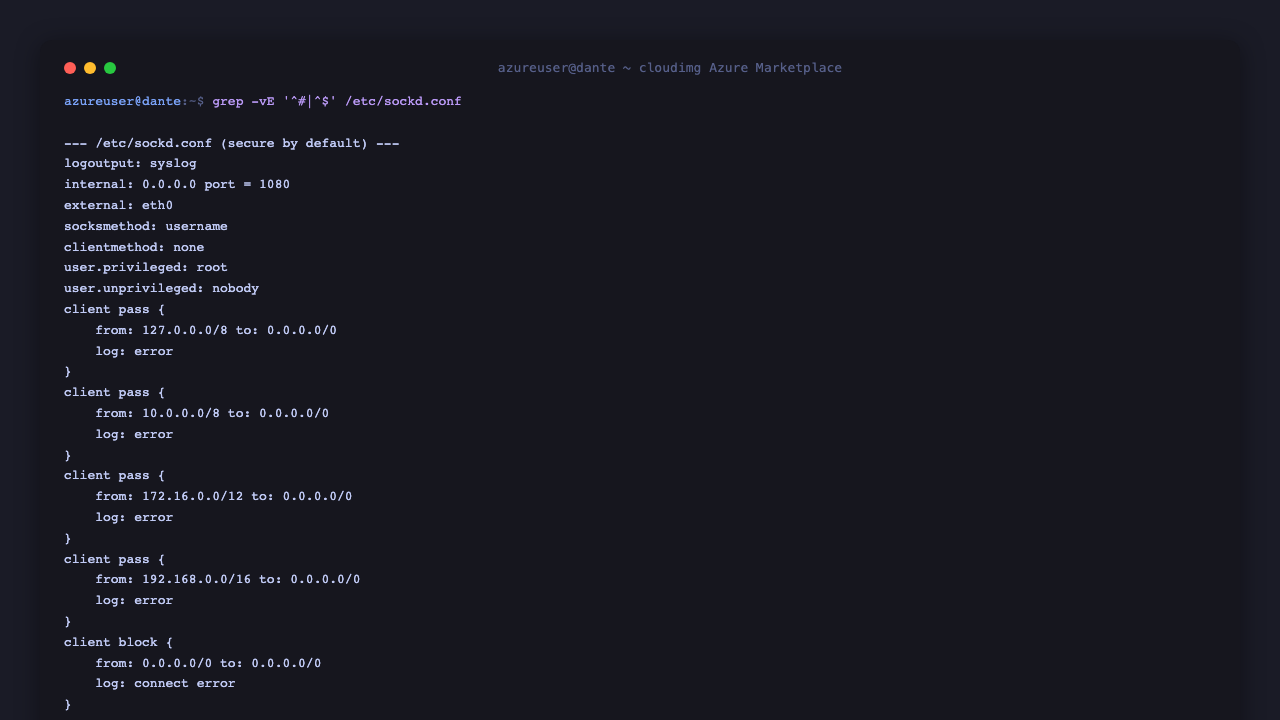Screen dimensions: 1280x720
Task: Click 'client pass {' above the 127.0.0.0/8 rule
Action: click(x=114, y=309)
